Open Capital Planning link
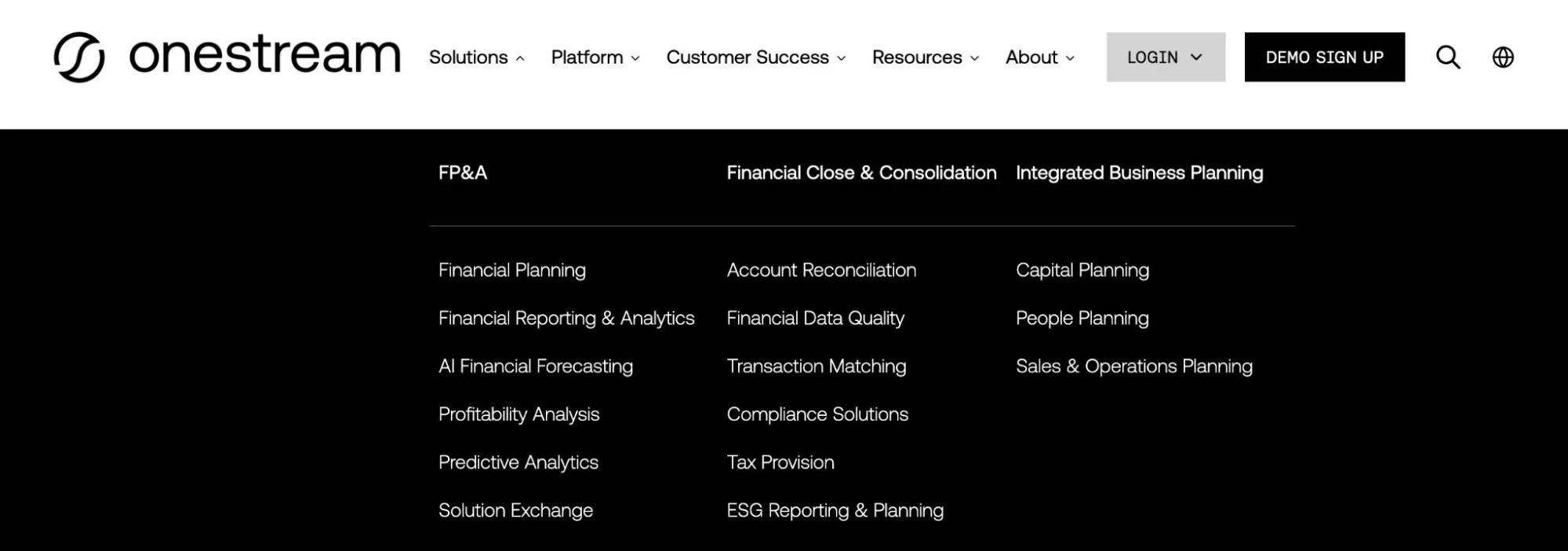1568x551 pixels. (x=1082, y=270)
